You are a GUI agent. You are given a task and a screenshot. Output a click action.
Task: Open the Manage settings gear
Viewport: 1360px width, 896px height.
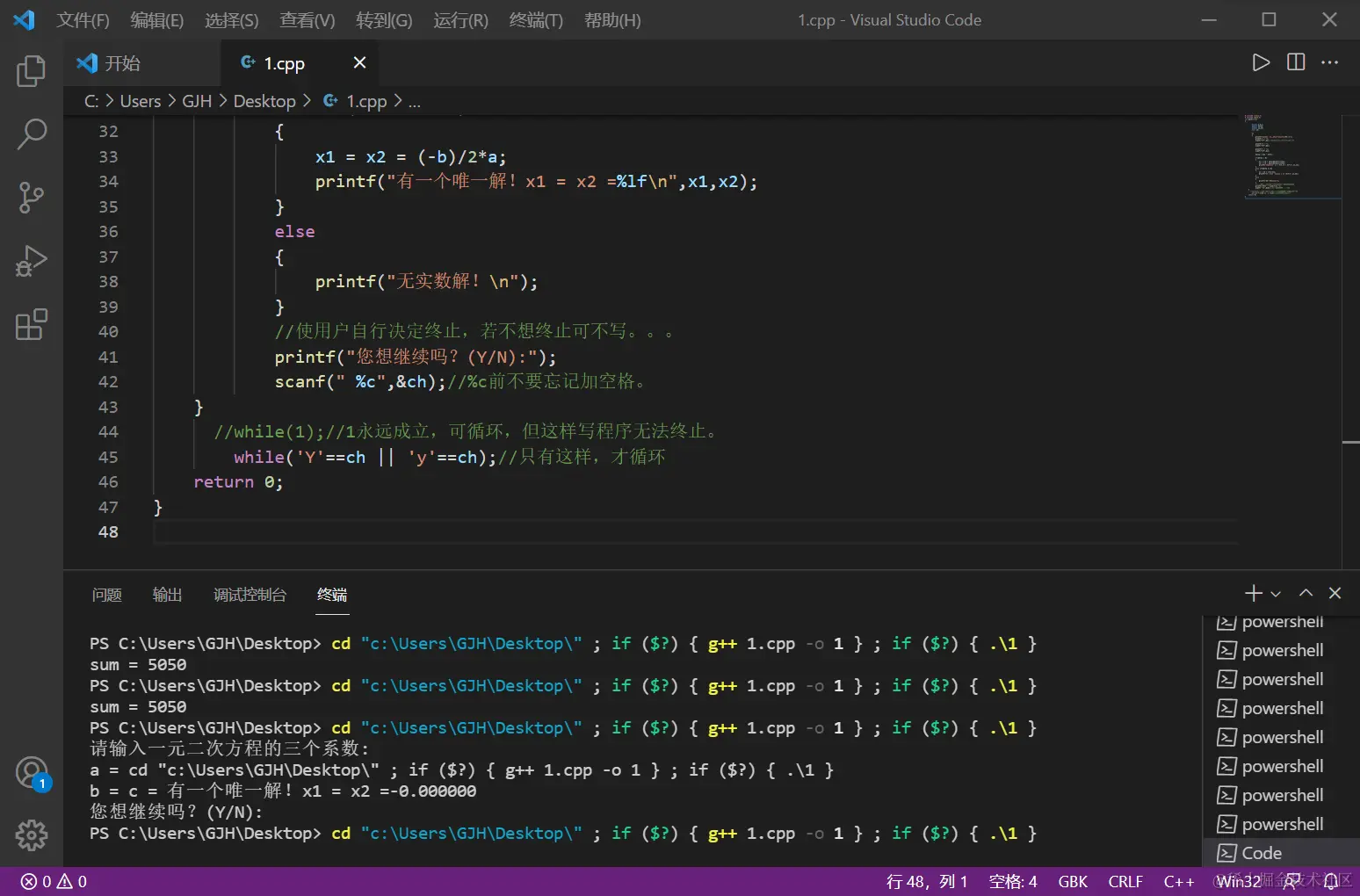(x=31, y=835)
